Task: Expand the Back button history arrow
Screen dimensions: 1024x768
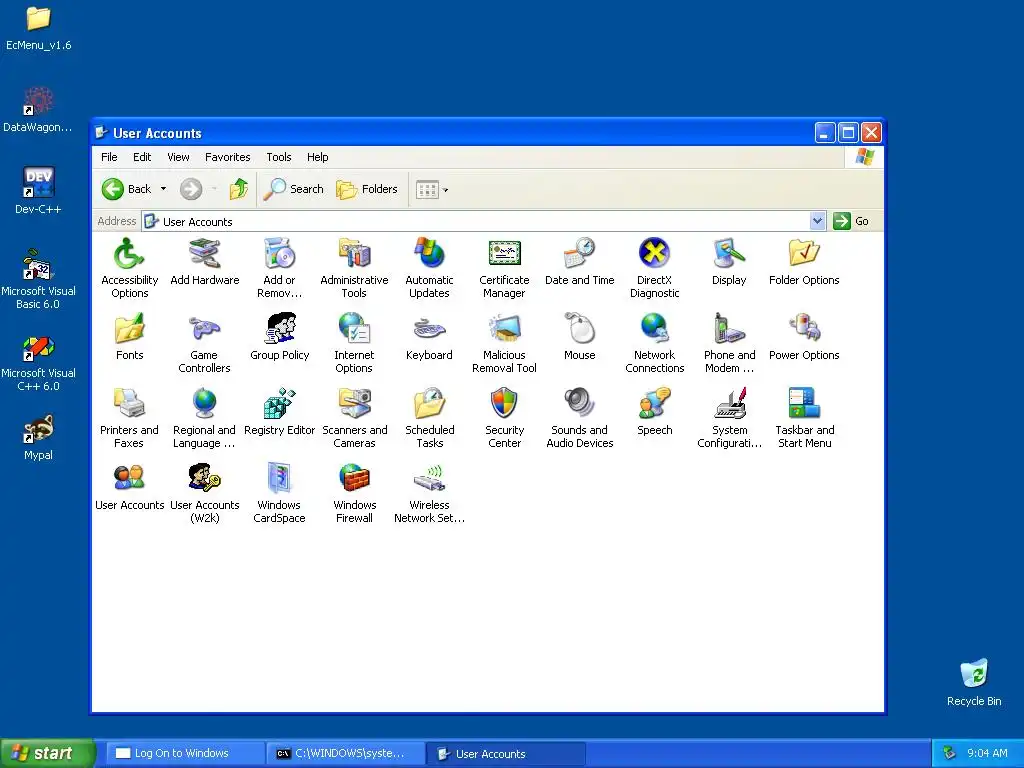Action: tap(163, 189)
